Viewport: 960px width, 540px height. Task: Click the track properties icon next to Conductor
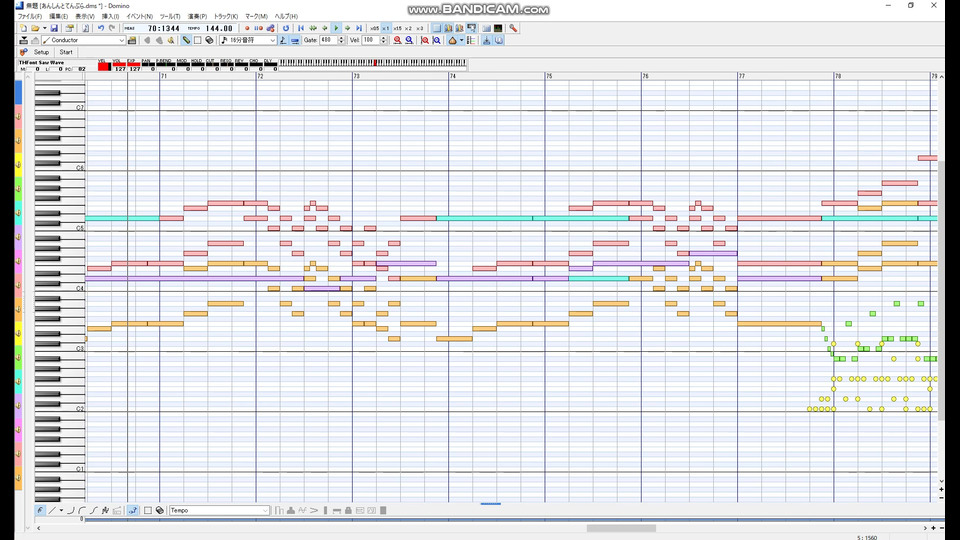click(x=132, y=40)
